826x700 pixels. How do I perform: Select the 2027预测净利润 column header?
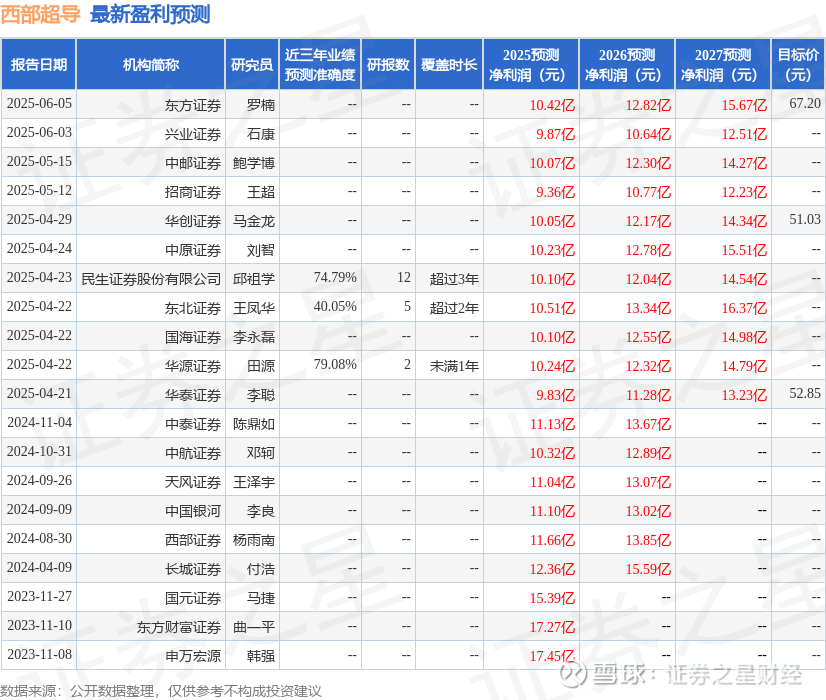point(723,64)
